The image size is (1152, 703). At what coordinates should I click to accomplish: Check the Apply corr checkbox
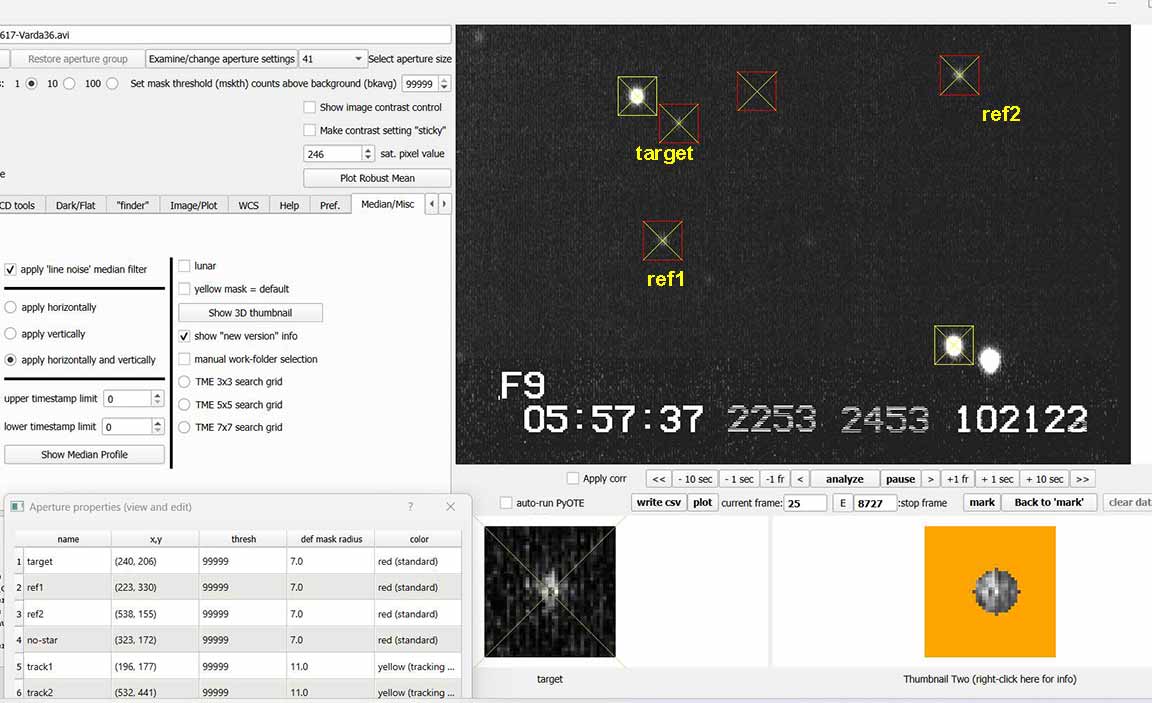(x=573, y=478)
